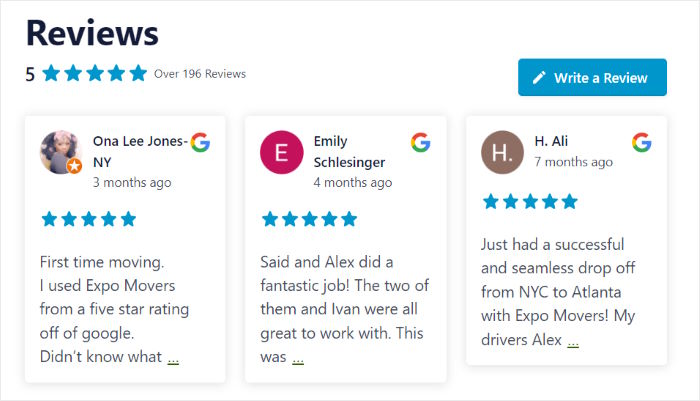
Task: Click Google icon on Emily Schlesinger review
Action: (x=421, y=141)
